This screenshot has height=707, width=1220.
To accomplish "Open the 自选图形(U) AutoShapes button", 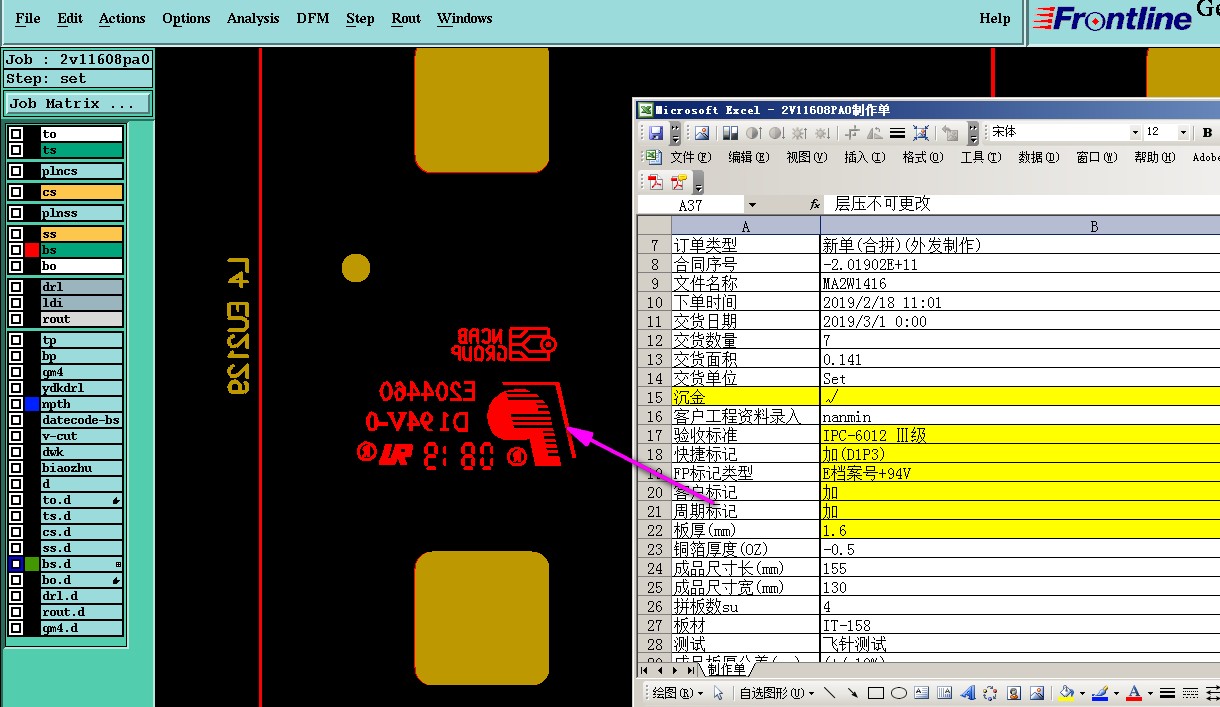I will (x=777, y=693).
